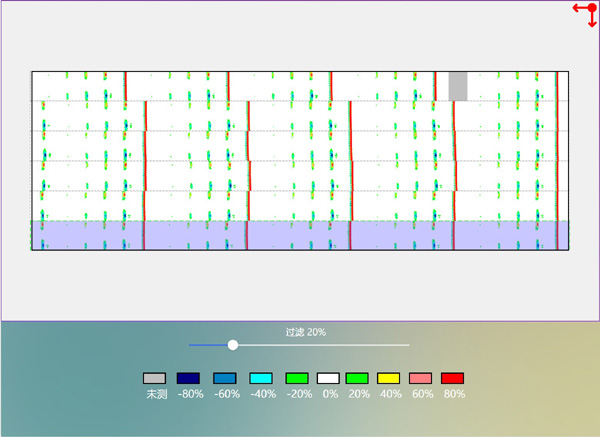
Task: Select the dark blue -80% swatch
Action: pos(188,378)
